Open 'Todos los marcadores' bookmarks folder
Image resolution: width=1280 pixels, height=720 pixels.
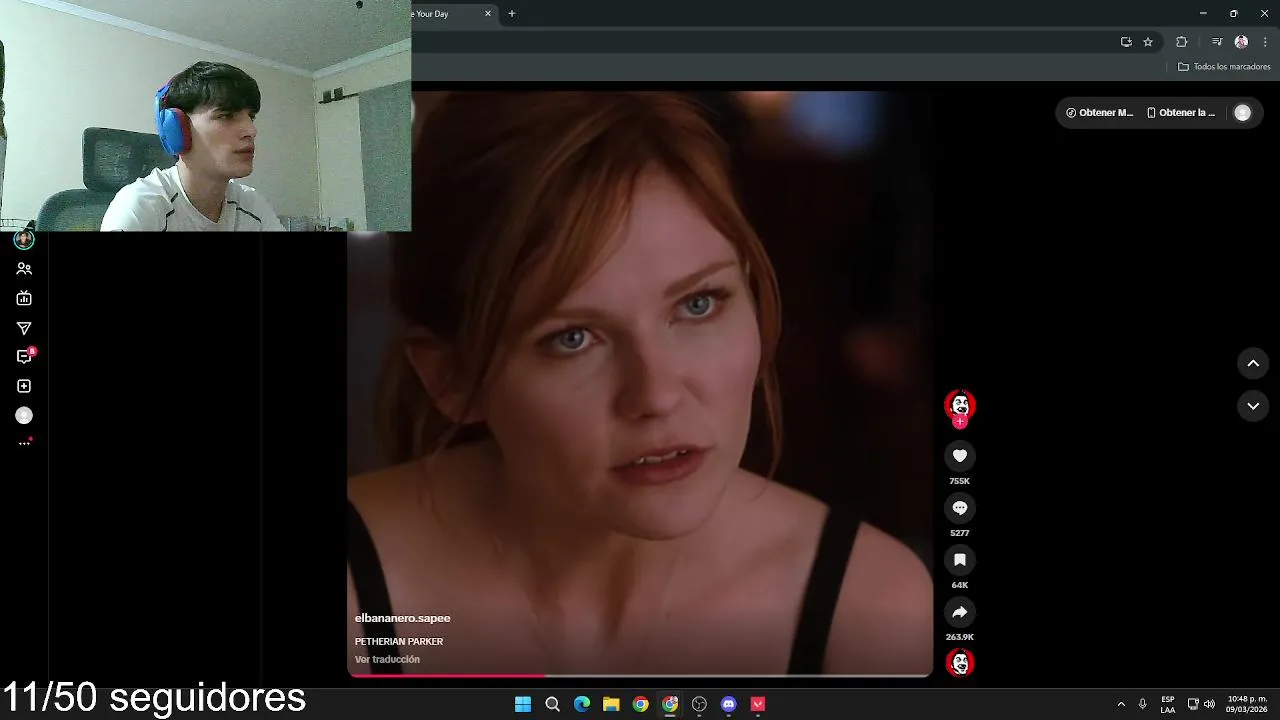click(1224, 67)
